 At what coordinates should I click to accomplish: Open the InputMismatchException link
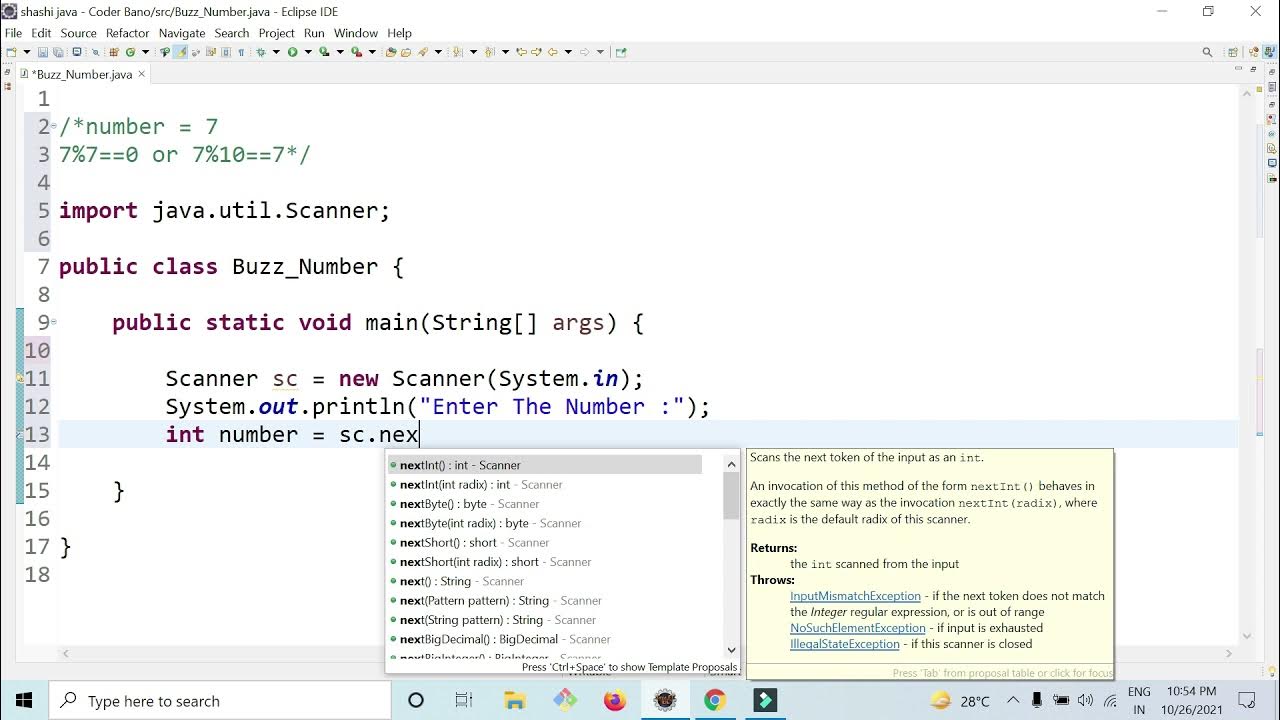[x=855, y=596]
